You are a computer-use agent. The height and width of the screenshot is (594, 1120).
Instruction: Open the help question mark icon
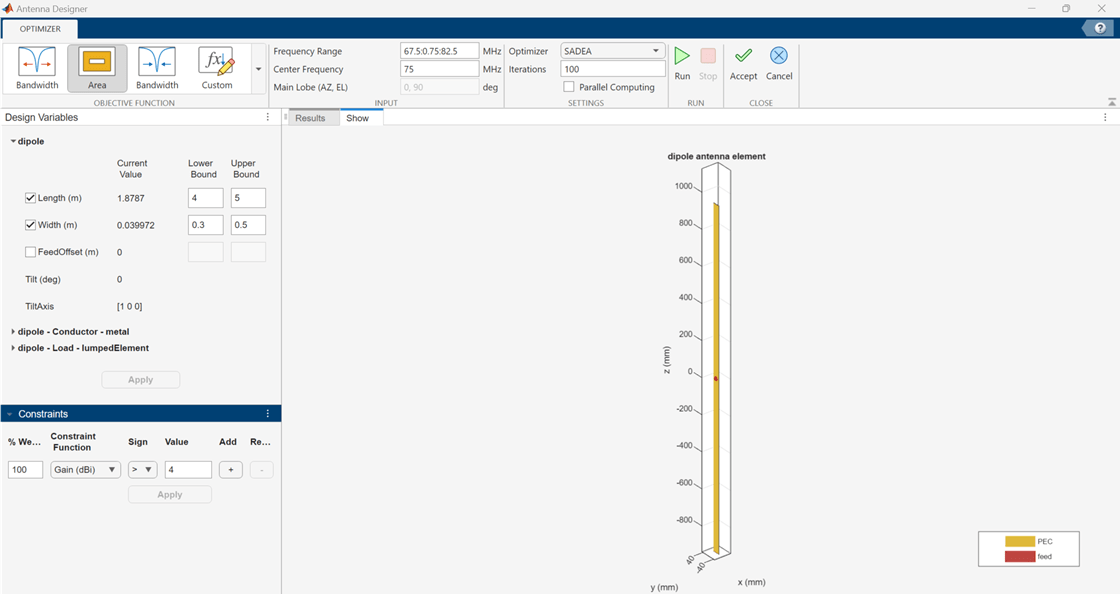click(1100, 29)
